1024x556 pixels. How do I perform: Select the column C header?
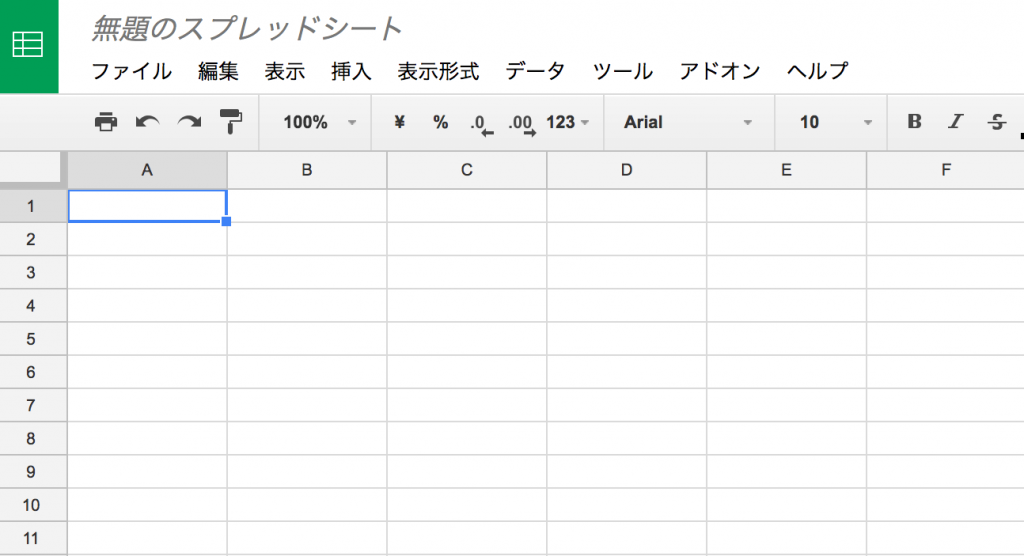click(466, 170)
